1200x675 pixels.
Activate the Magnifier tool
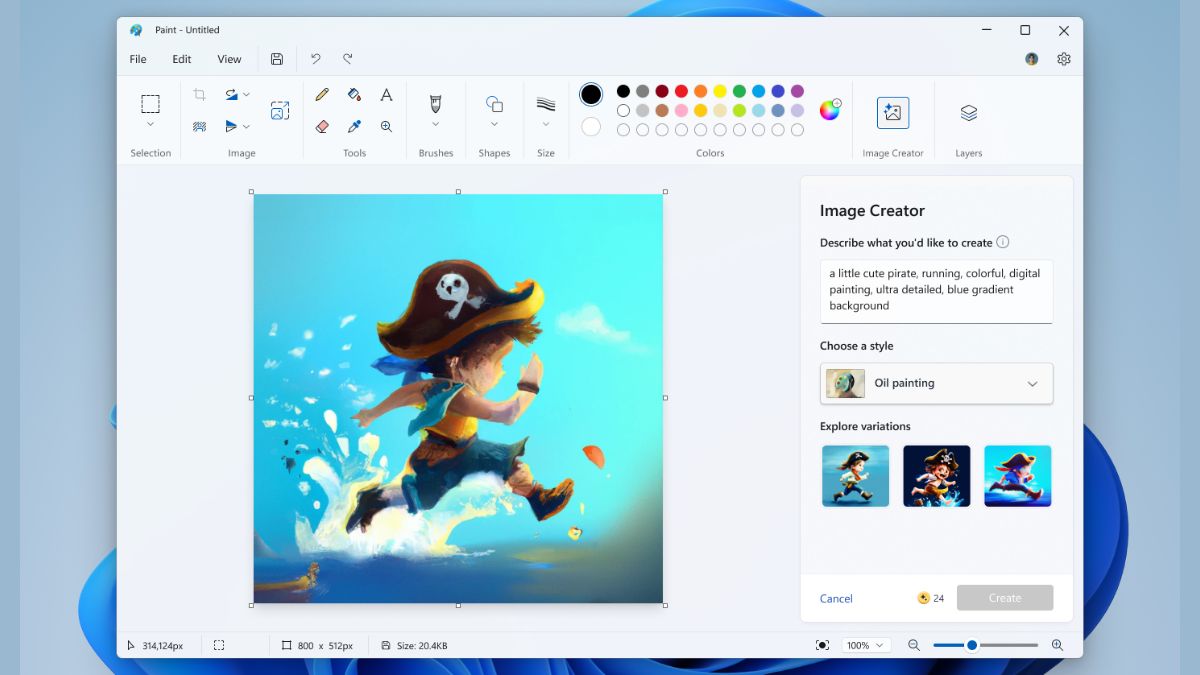[386, 126]
